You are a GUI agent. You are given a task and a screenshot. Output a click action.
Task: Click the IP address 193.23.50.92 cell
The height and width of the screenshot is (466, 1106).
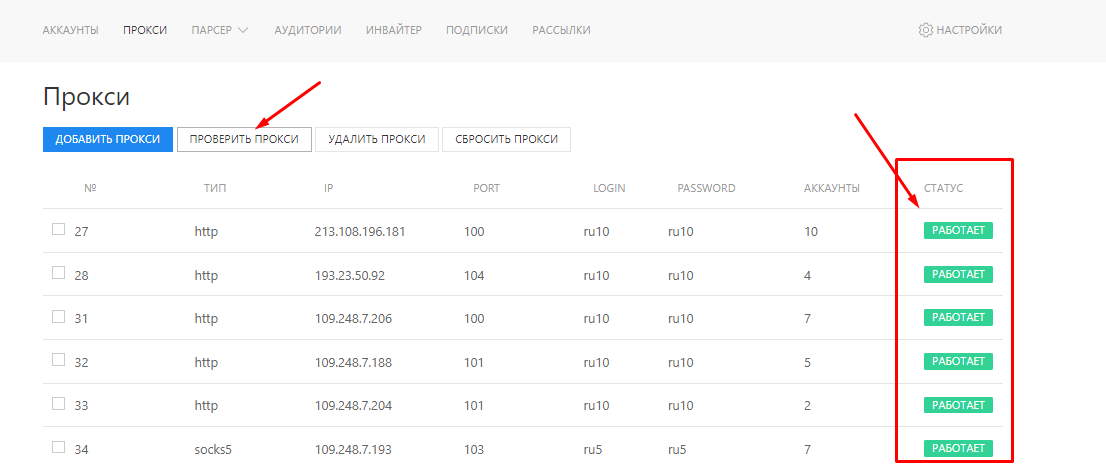coord(350,275)
